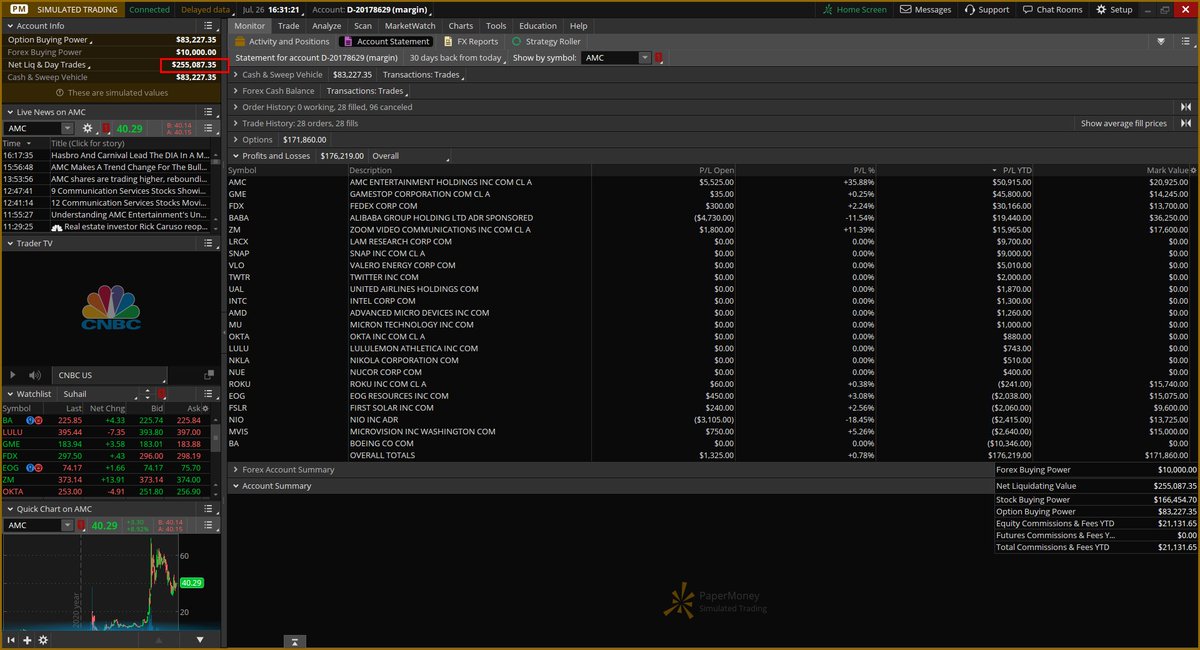Click Show average fill prices
Viewport: 1200px width, 650px height.
[x=1123, y=123]
